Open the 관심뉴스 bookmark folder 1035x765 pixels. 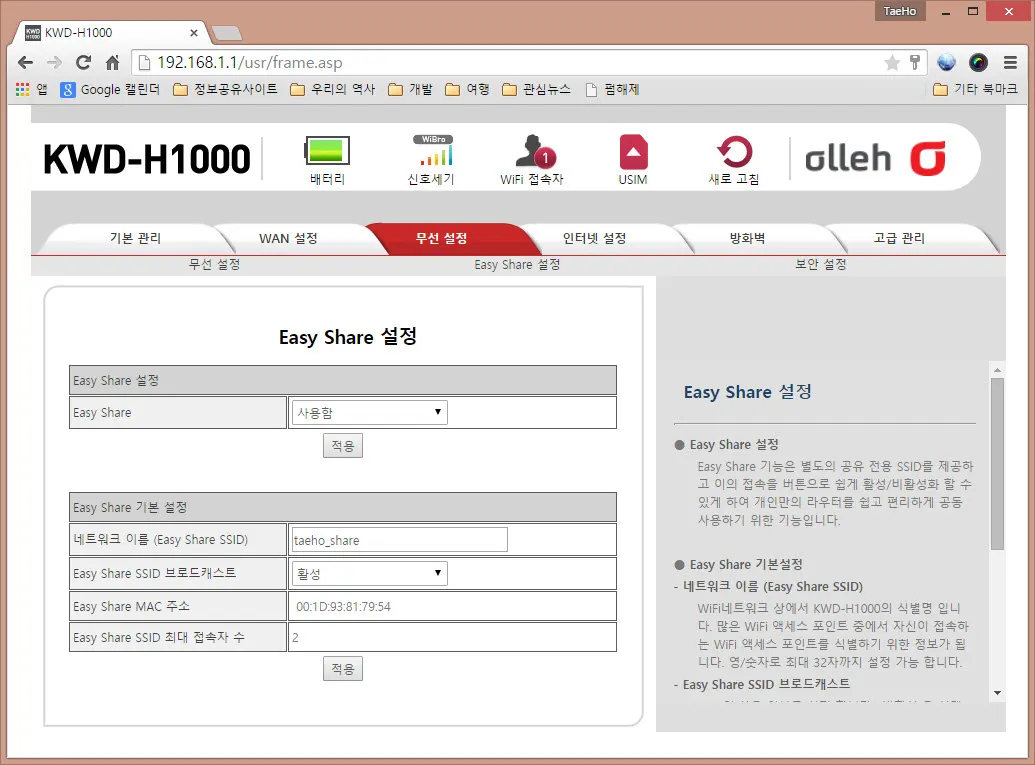(x=536, y=89)
